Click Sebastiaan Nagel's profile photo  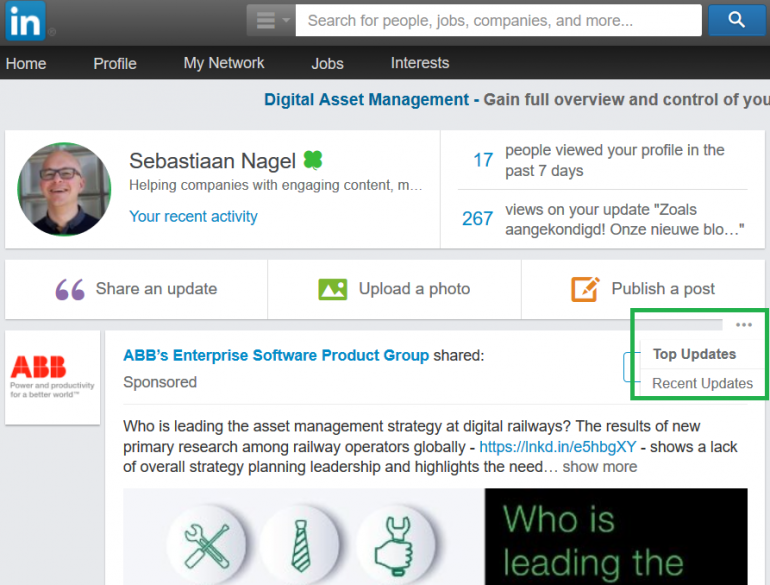64,189
